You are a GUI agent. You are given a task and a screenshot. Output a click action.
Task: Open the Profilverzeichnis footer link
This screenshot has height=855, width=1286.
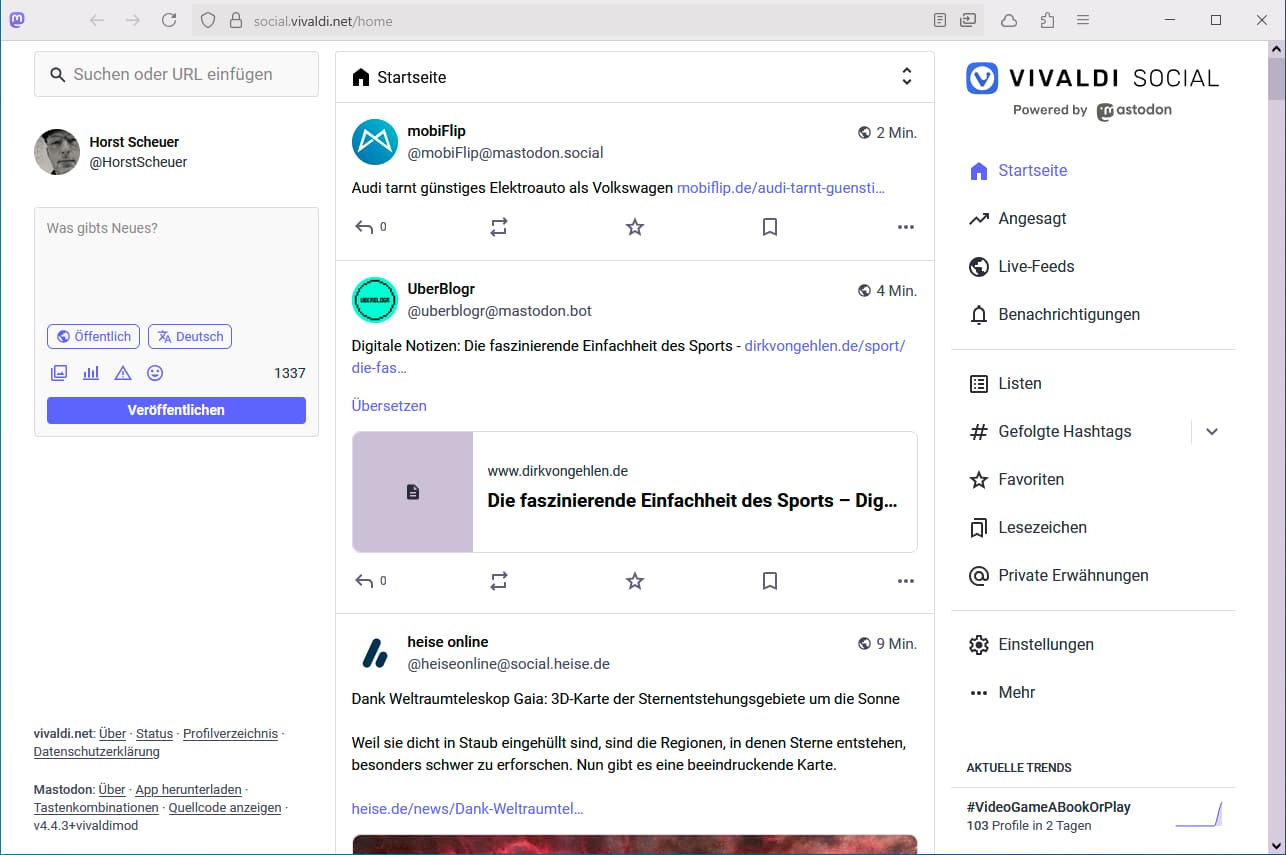(231, 733)
